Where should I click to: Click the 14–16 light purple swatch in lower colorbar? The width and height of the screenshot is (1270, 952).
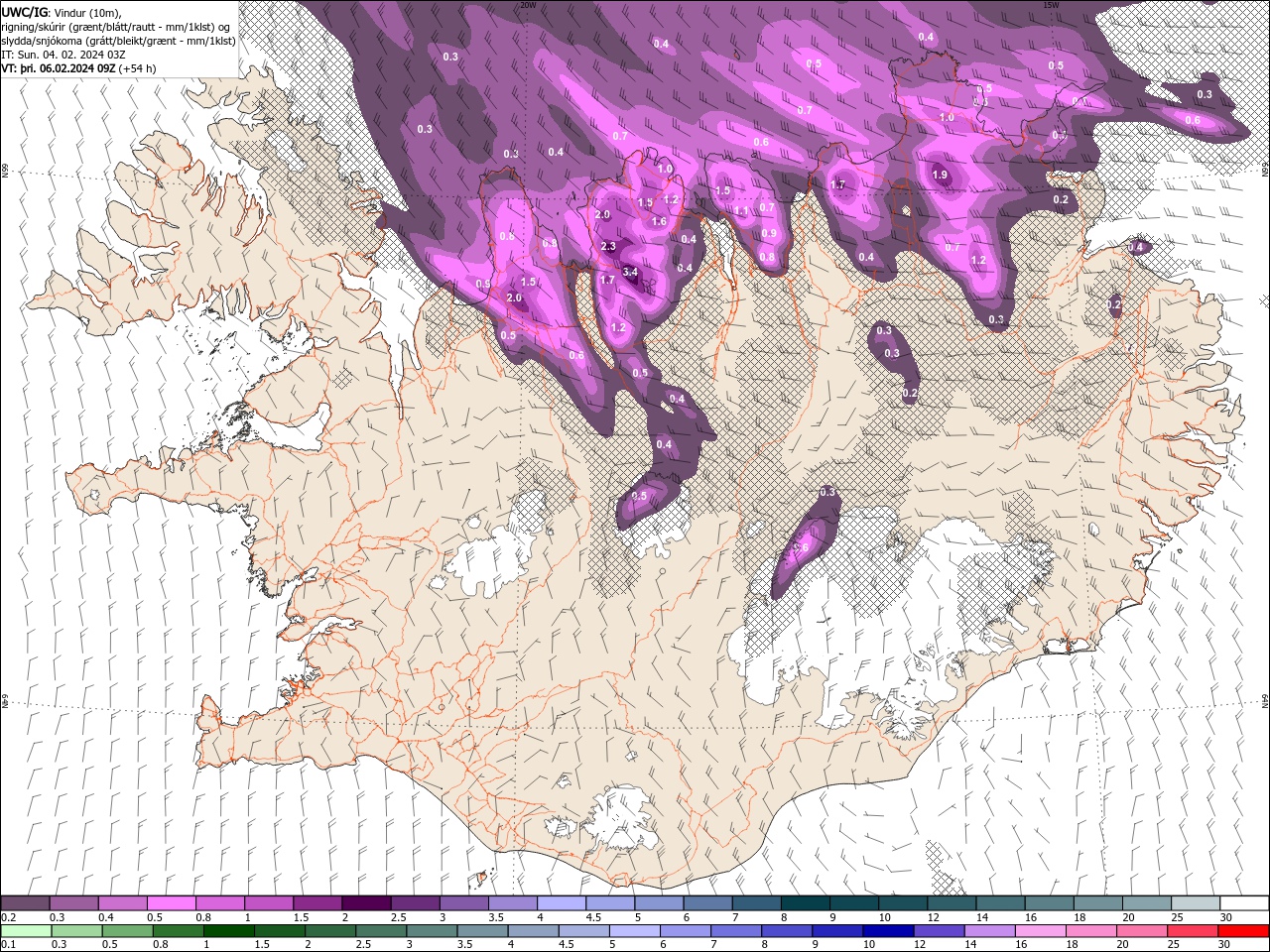[989, 931]
